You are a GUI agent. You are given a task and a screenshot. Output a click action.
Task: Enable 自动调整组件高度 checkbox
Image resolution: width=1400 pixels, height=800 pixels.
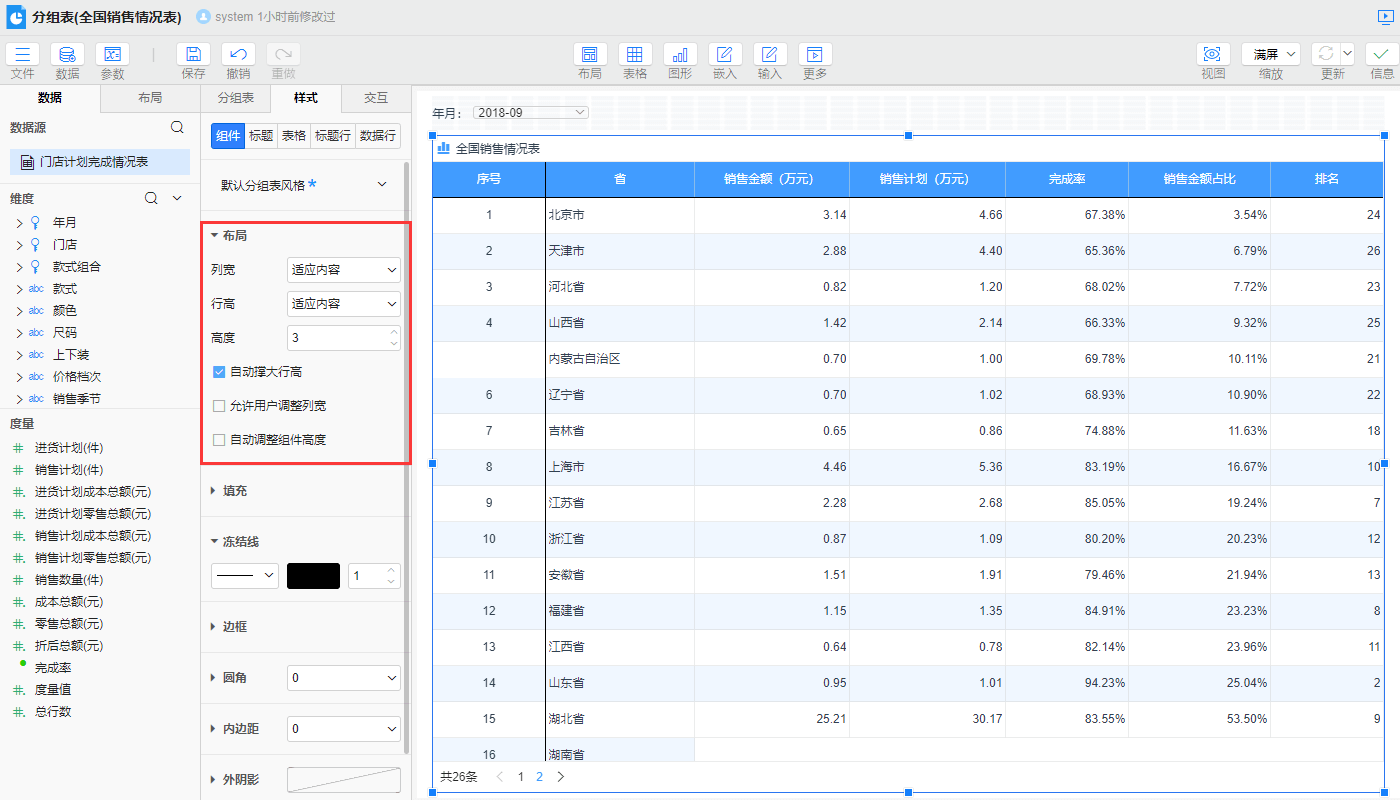(219, 440)
